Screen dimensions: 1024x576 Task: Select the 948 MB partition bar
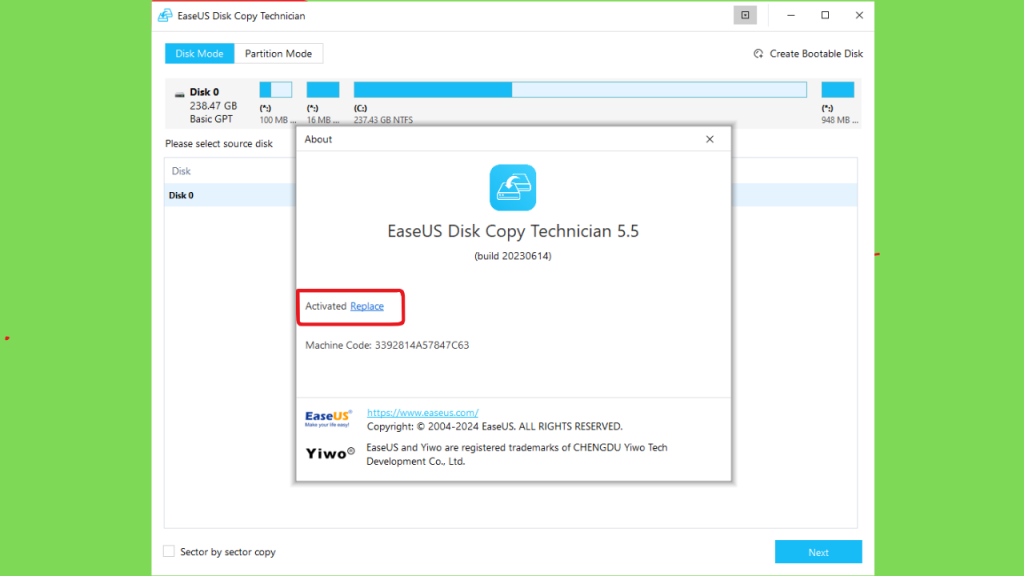[x=838, y=89]
